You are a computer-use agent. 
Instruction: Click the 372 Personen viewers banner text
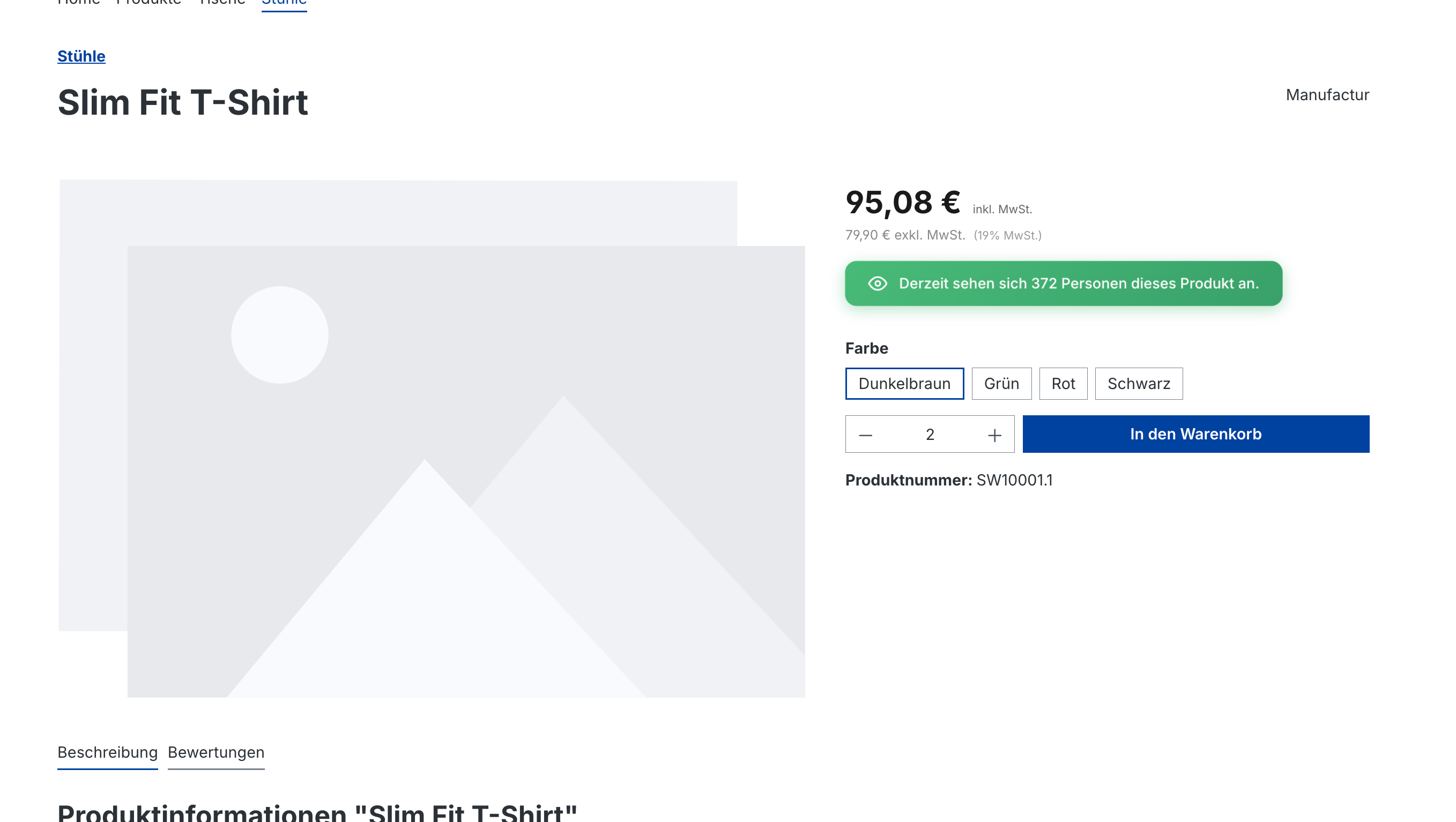click(x=1079, y=283)
